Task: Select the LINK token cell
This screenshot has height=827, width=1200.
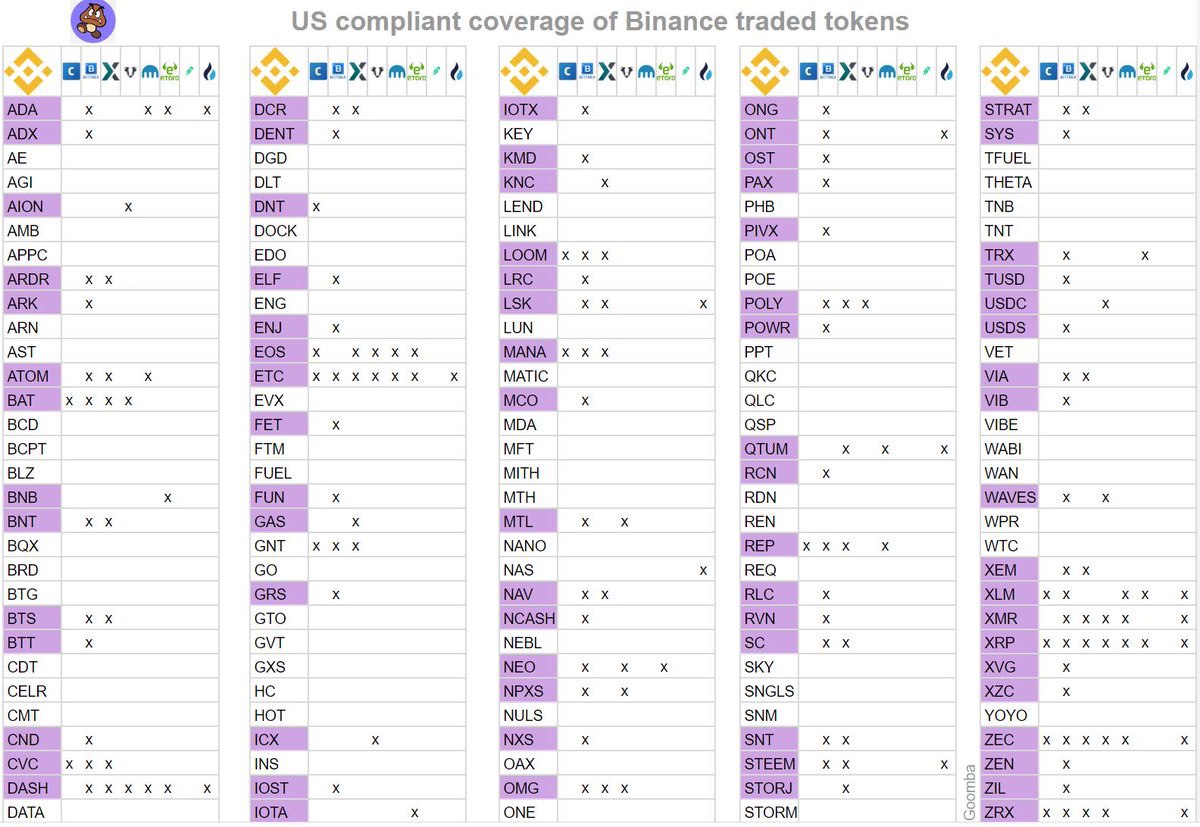Action: [528, 231]
